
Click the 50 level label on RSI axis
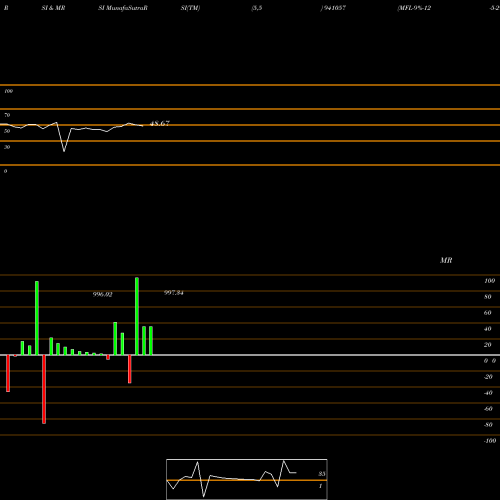pyautogui.click(x=7, y=131)
